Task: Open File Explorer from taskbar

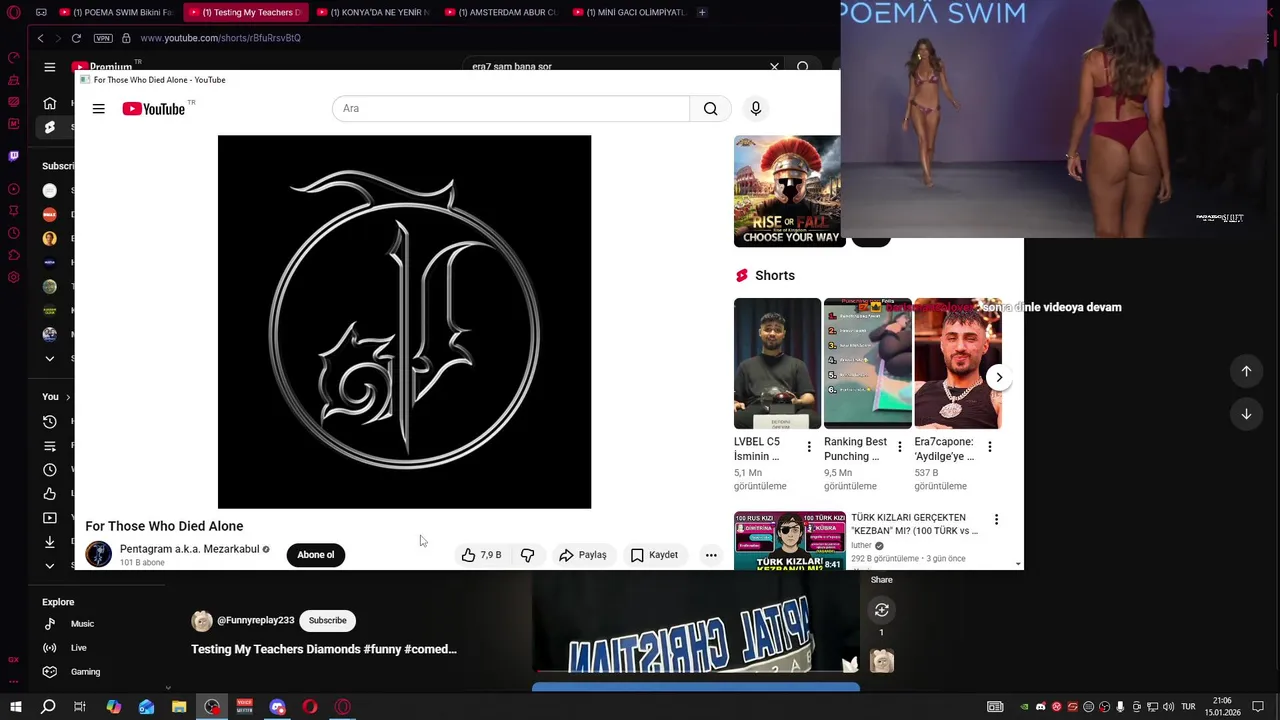Action: 179,707
